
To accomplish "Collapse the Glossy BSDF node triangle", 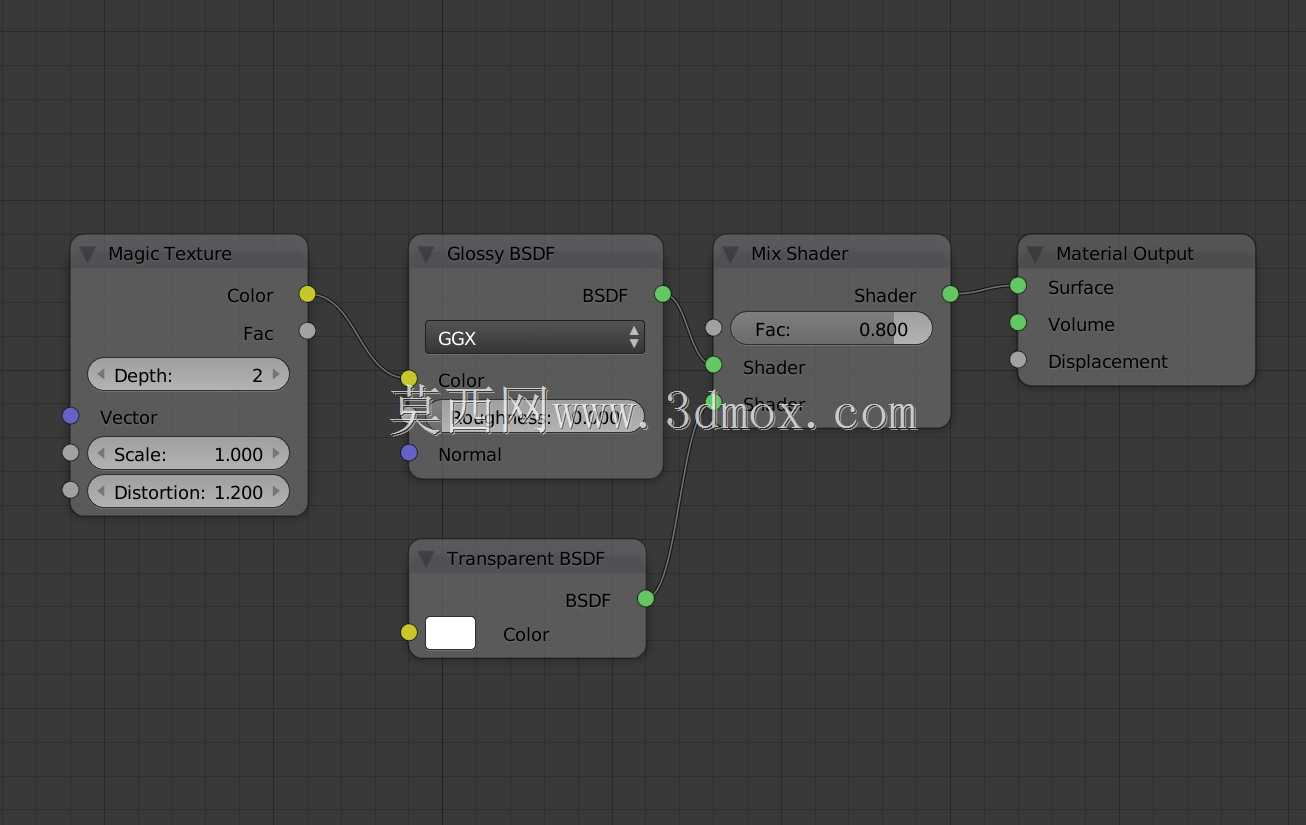I will click(x=427, y=254).
